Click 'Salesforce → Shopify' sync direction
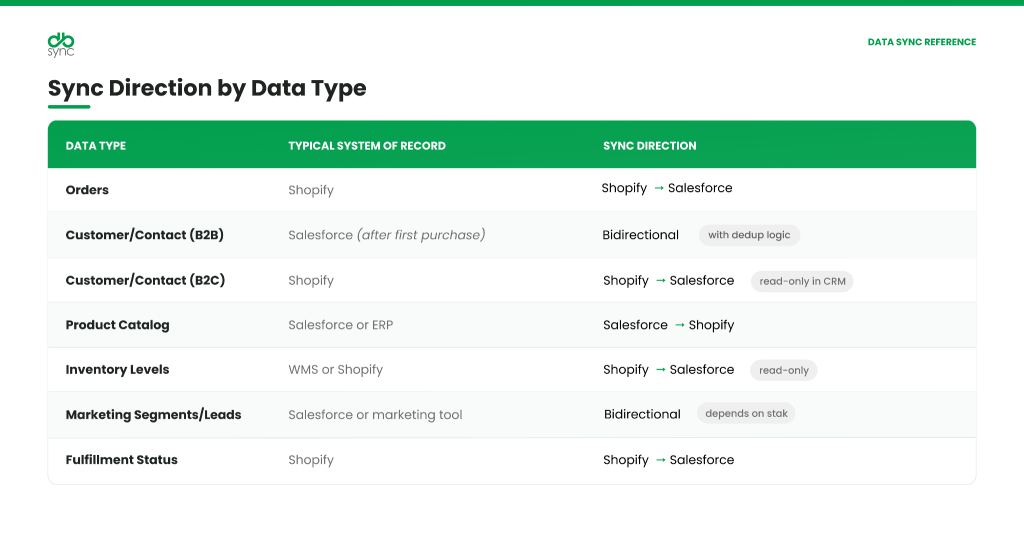This screenshot has height=540, width=1024. (x=669, y=325)
